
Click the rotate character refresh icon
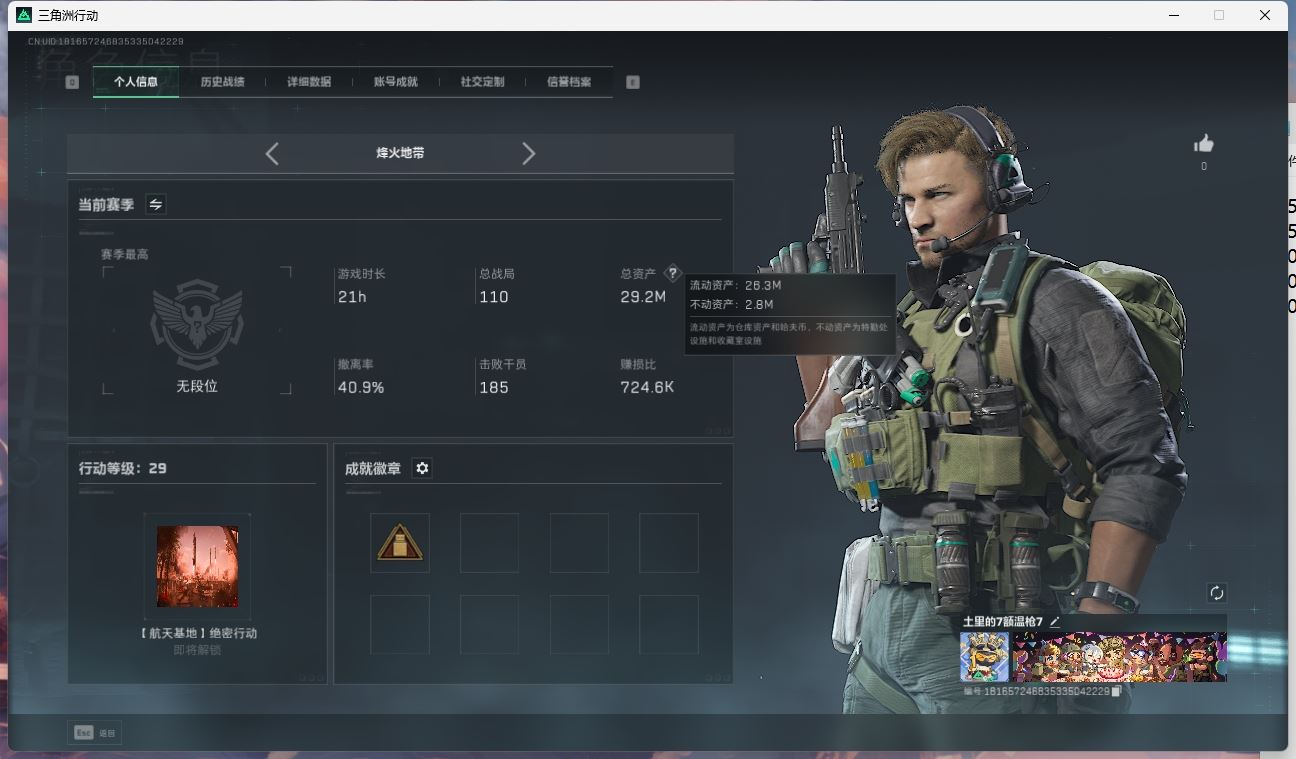tap(1216, 593)
